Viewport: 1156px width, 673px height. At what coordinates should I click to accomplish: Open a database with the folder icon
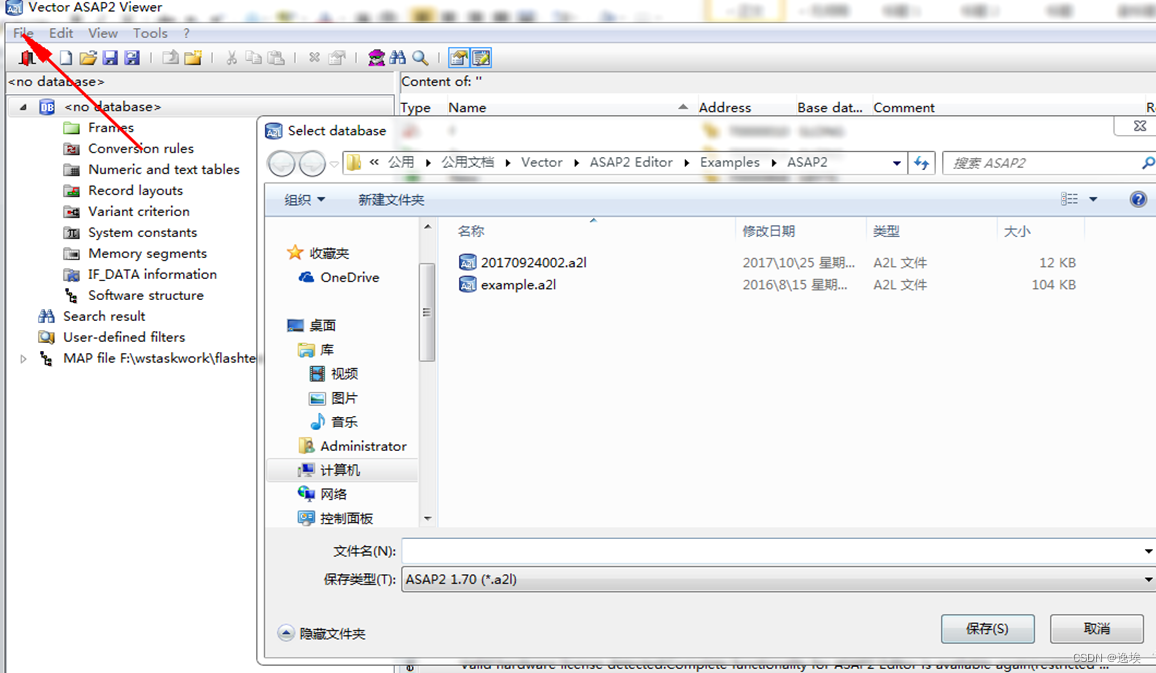[88, 57]
